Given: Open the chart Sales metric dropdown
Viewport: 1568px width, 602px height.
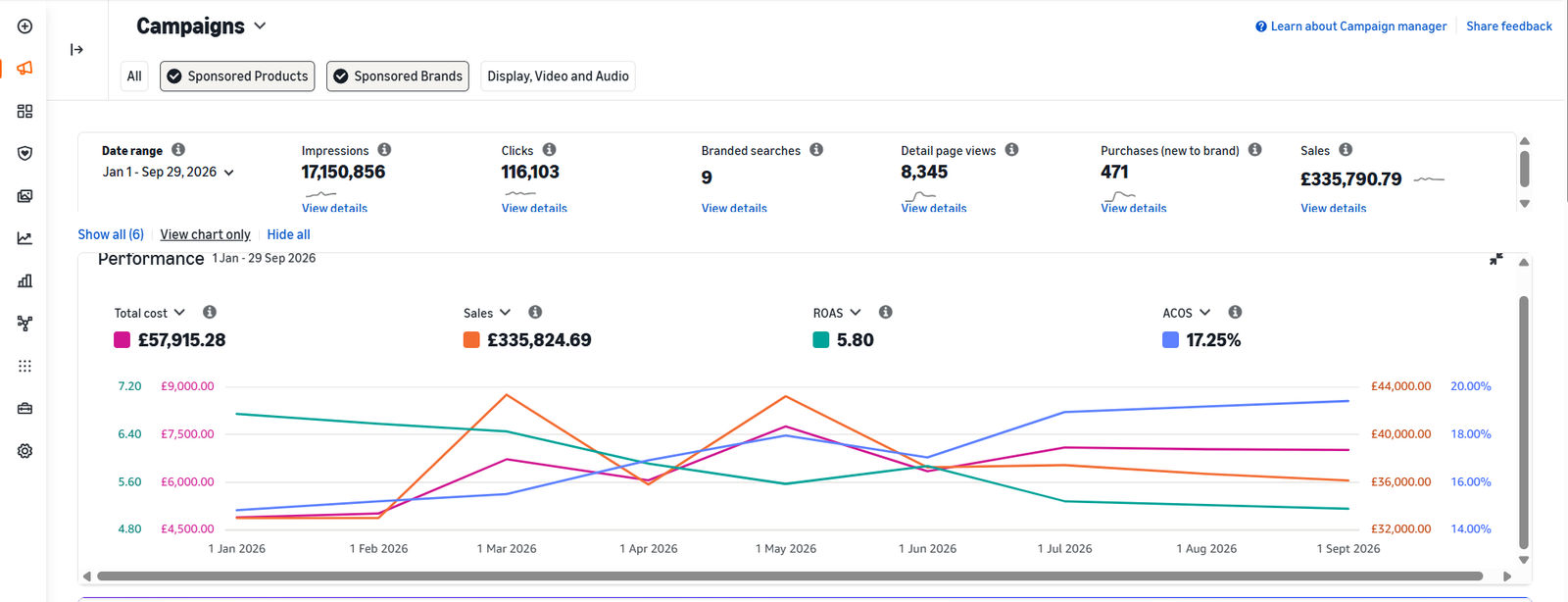Looking at the screenshot, I should tap(487, 313).
